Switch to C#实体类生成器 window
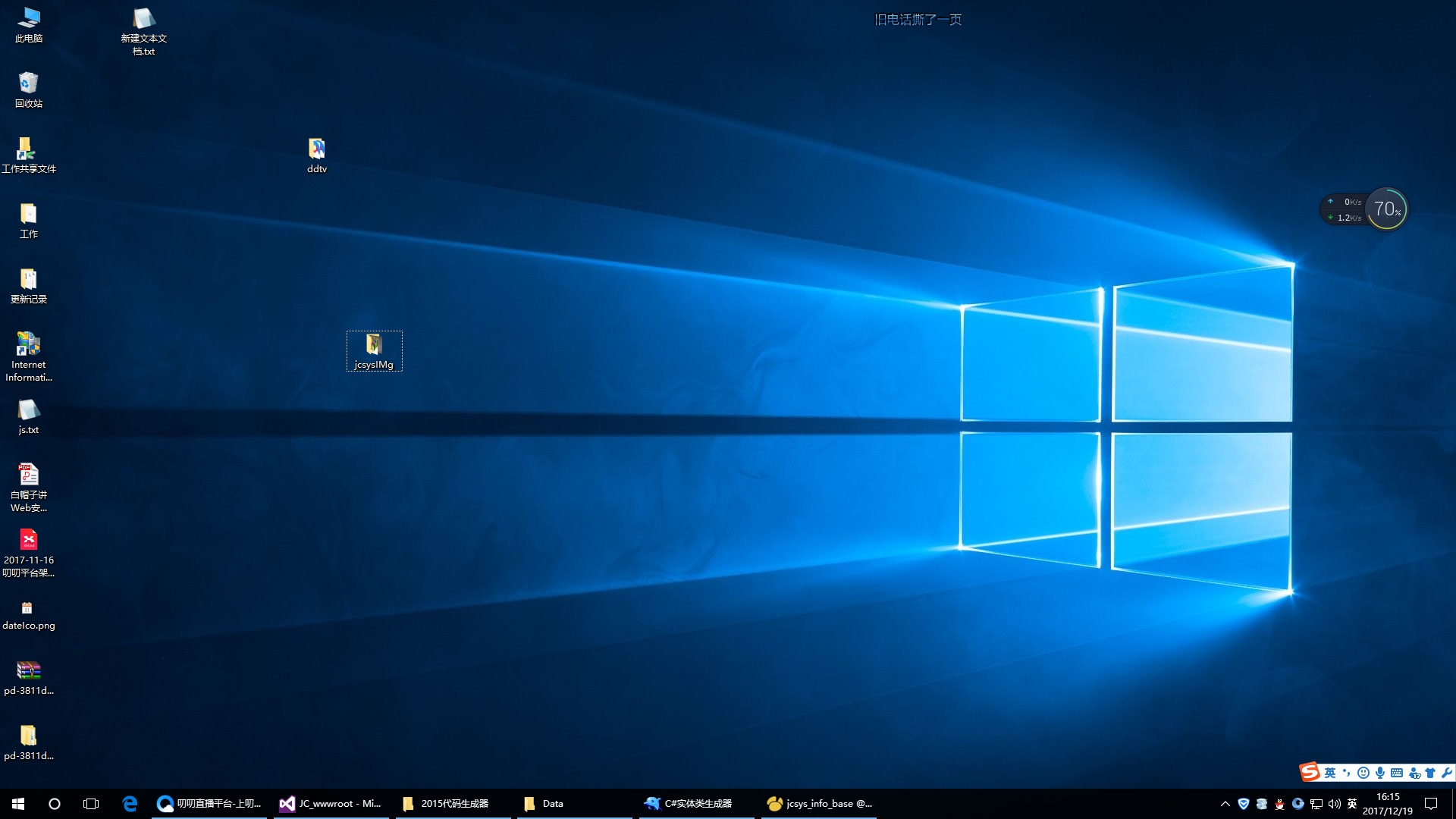The width and height of the screenshot is (1456, 819). click(x=697, y=804)
